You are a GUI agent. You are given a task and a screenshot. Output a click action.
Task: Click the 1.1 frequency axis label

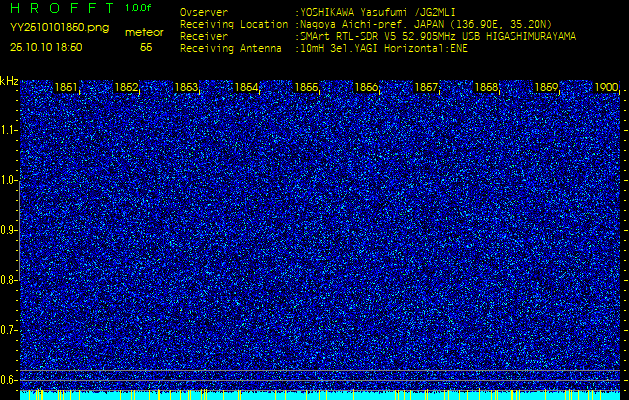tap(8, 130)
